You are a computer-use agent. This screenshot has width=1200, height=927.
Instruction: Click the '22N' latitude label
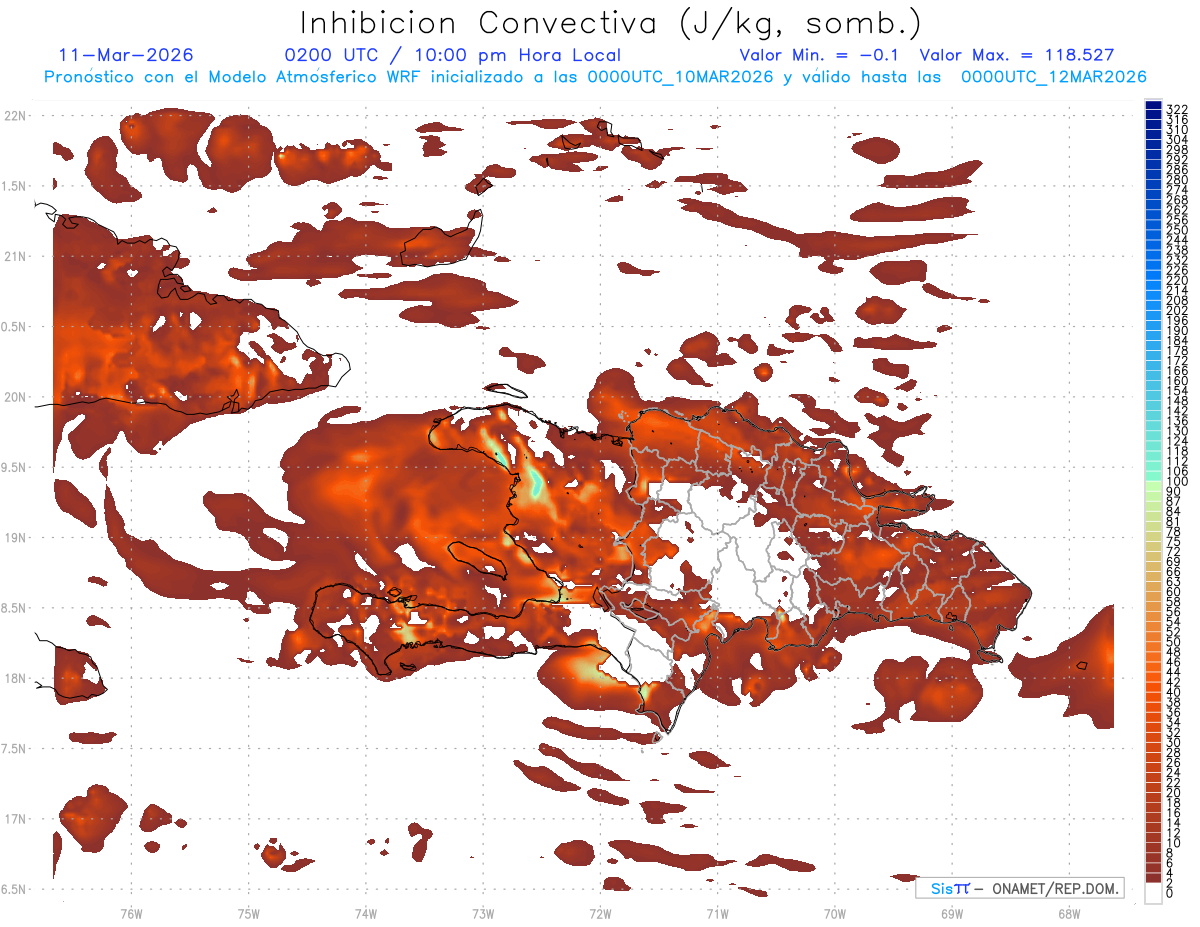click(x=14, y=116)
